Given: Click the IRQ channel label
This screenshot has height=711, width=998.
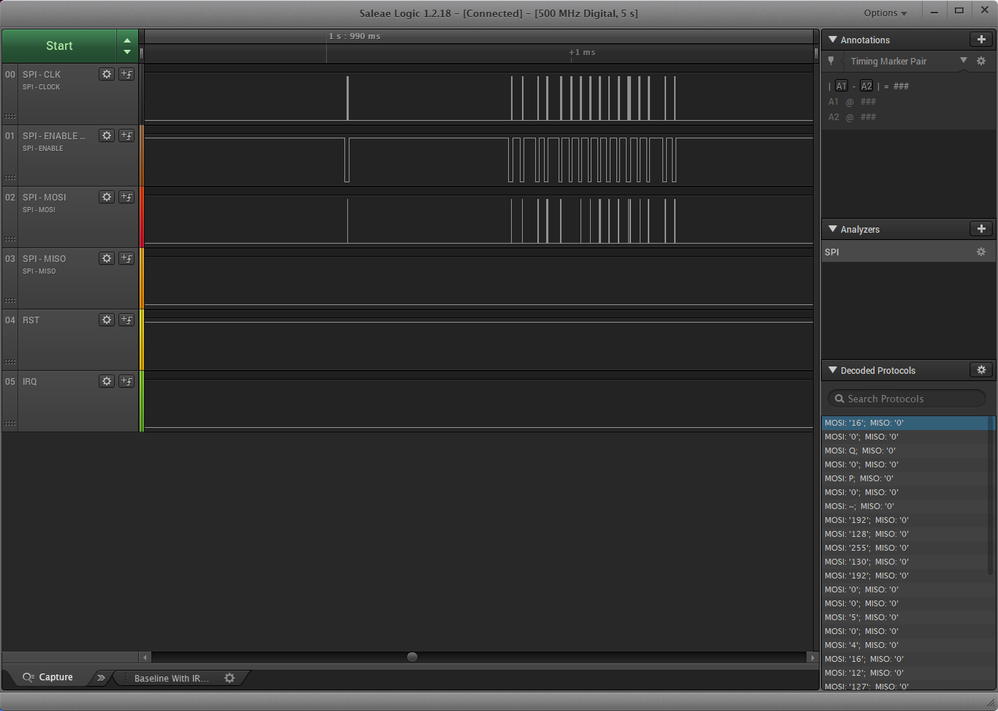Looking at the screenshot, I should tap(29, 381).
